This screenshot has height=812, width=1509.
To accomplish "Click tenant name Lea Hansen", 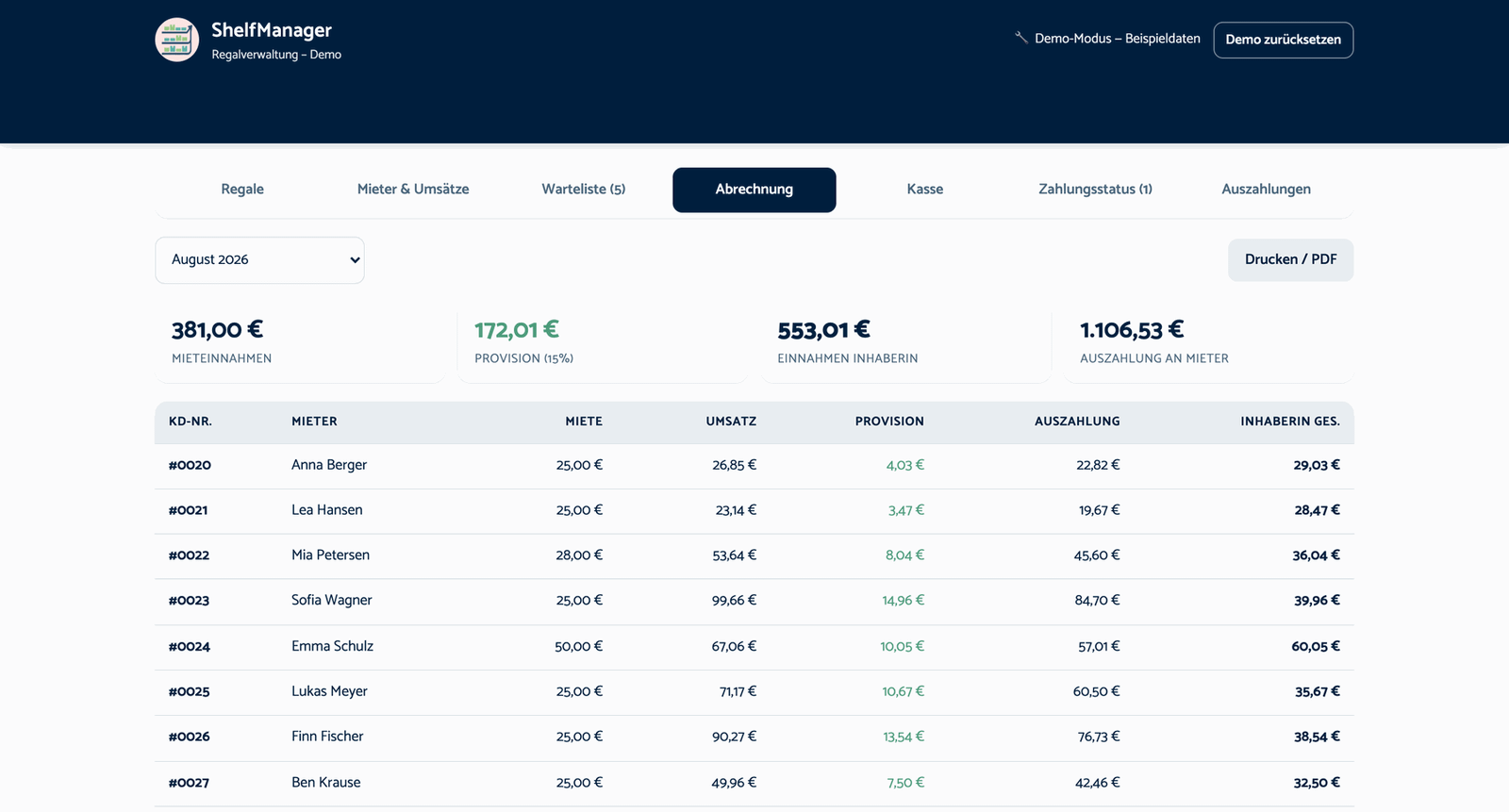I will pos(327,510).
